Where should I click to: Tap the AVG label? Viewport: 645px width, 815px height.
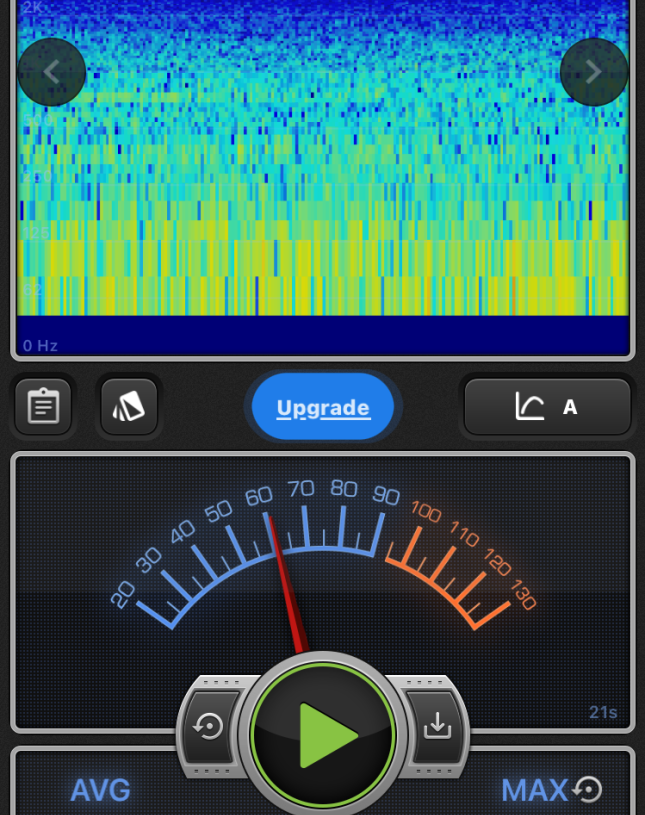[x=100, y=790]
